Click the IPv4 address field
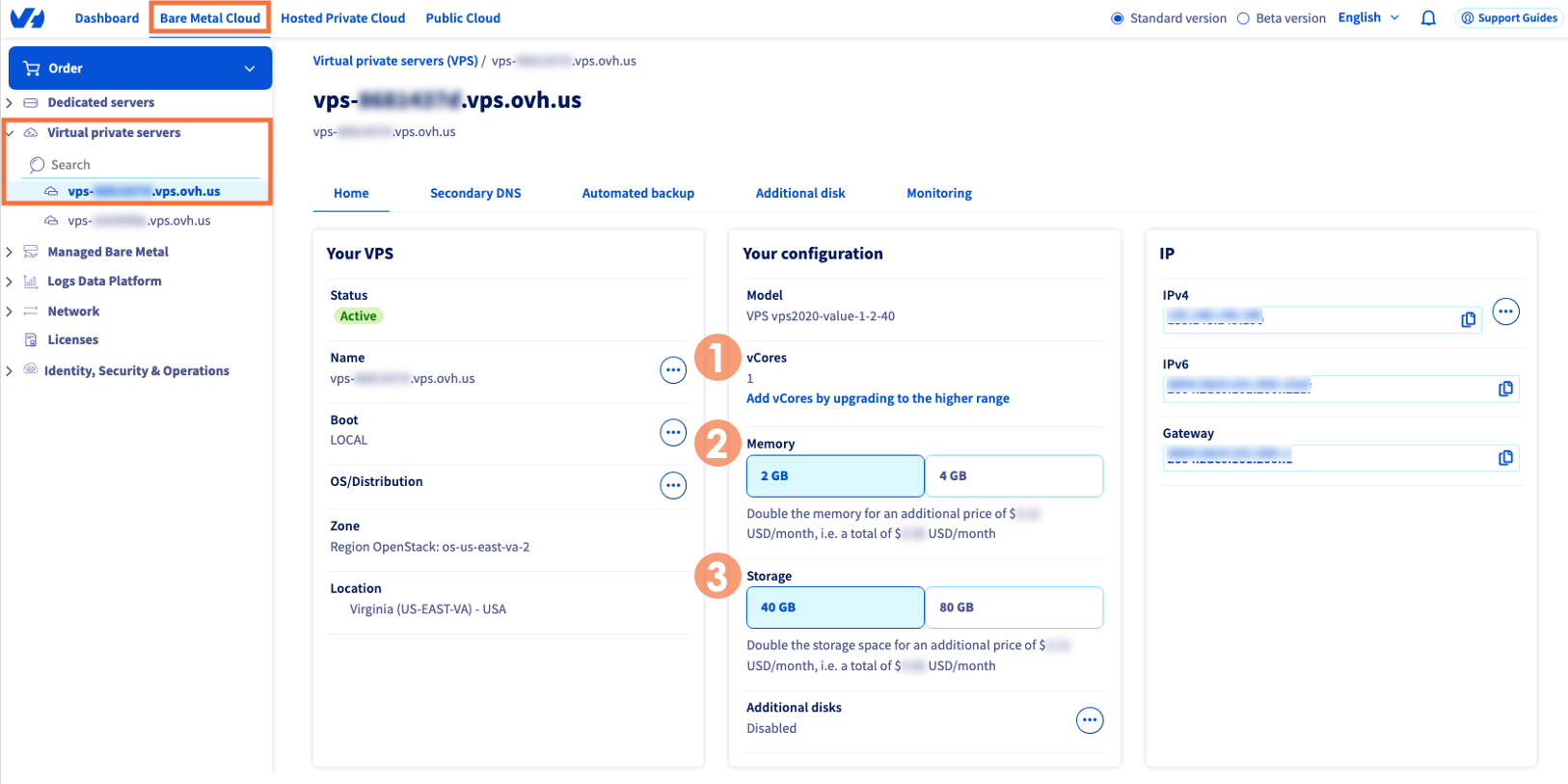The height and width of the screenshot is (784, 1568). (x=1322, y=319)
